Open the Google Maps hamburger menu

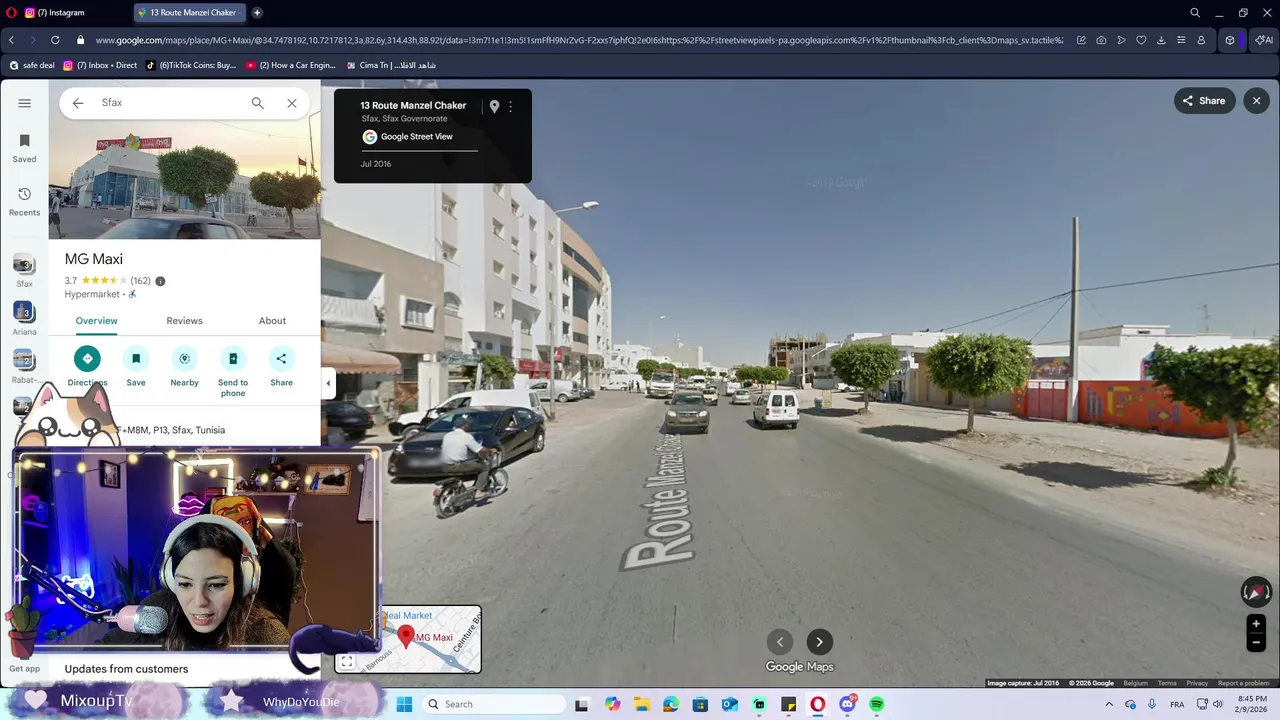coord(25,103)
